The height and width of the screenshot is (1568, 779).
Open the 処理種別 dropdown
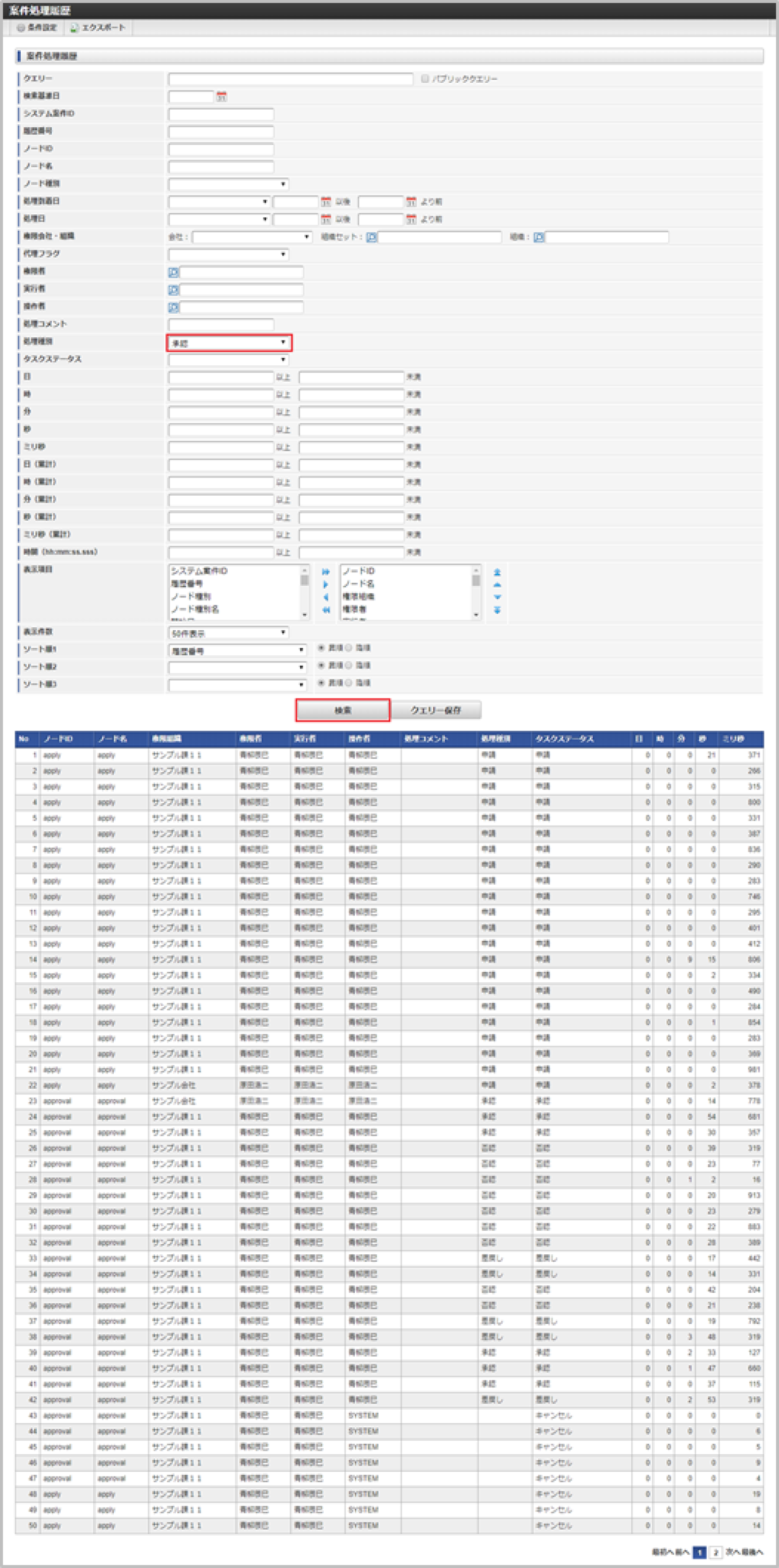pyautogui.click(x=229, y=343)
